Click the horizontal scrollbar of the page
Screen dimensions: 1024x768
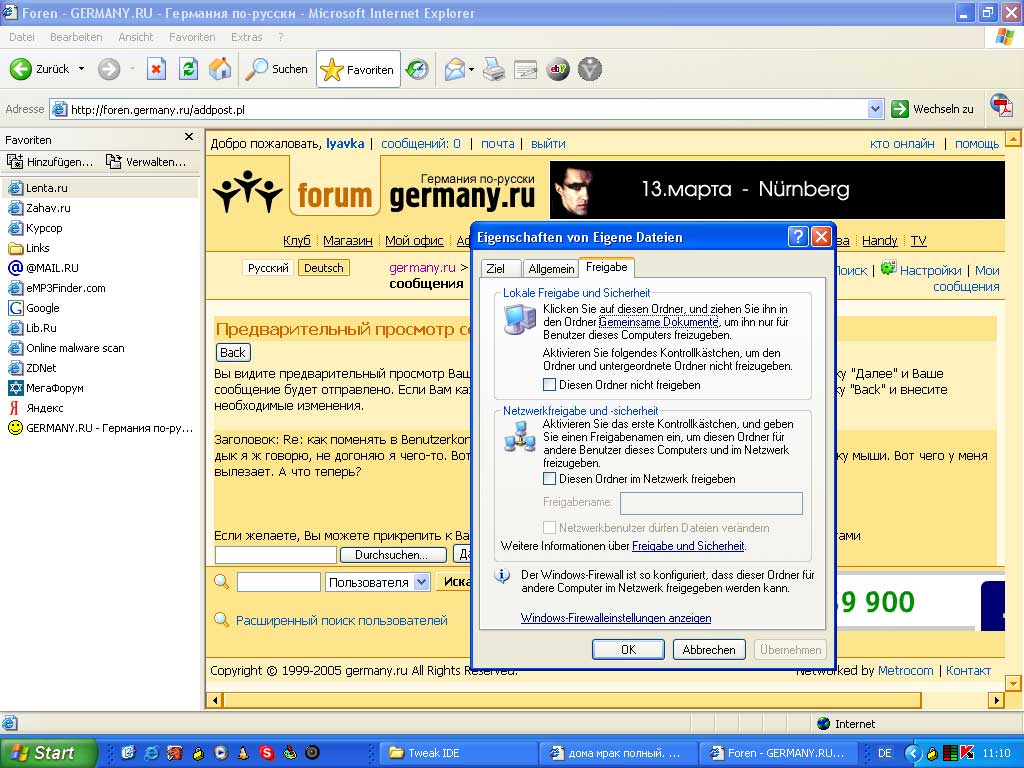click(572, 700)
